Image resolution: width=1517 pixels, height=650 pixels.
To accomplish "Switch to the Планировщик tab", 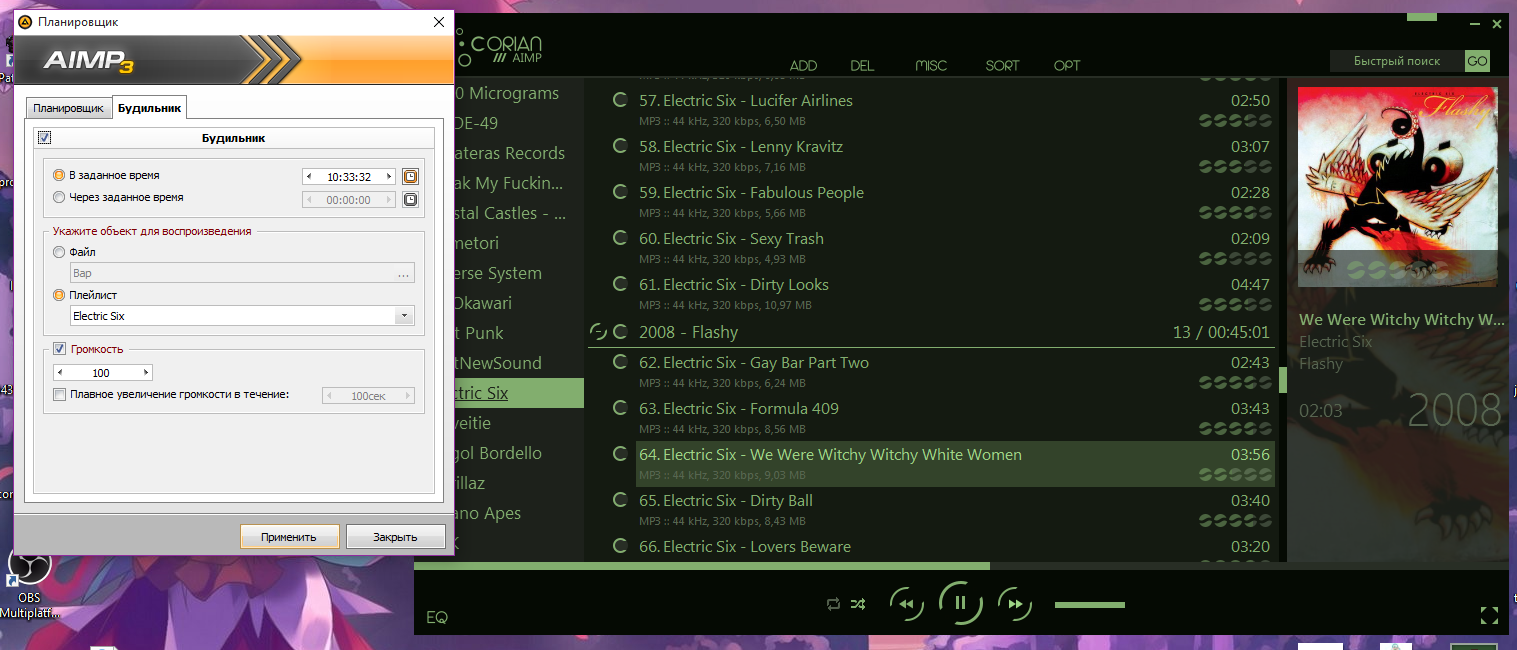I will [68, 108].
